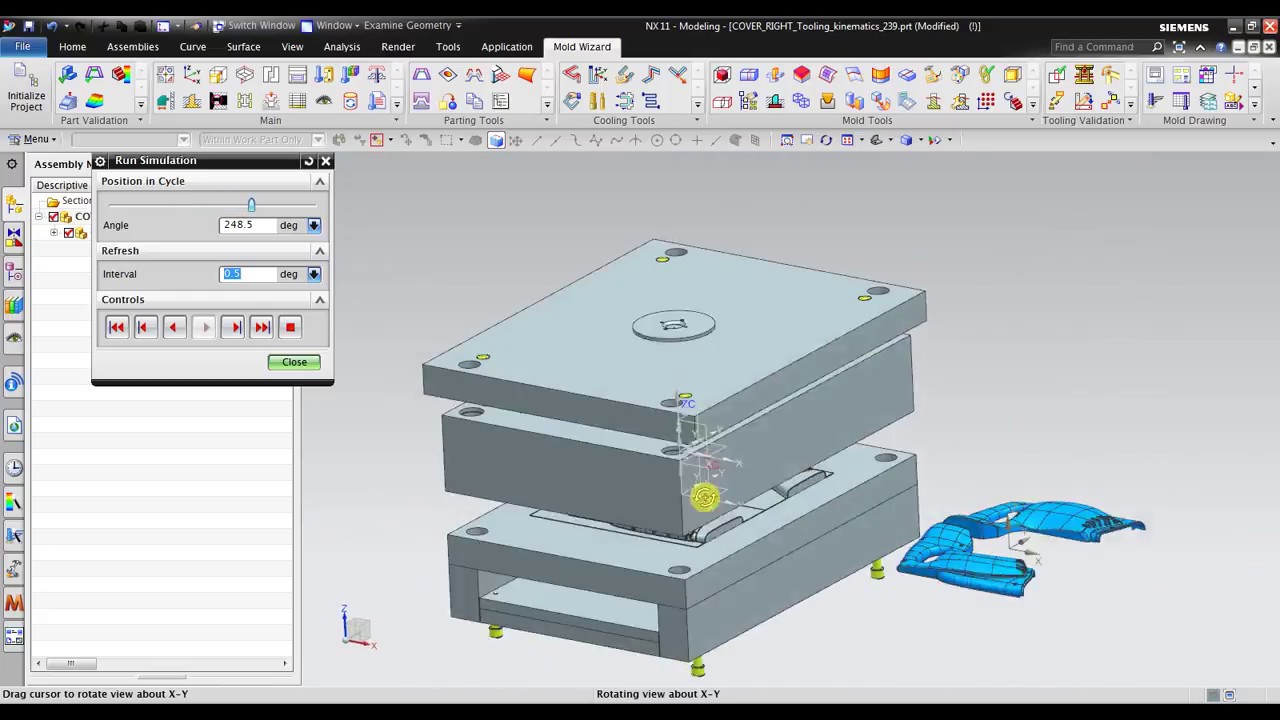This screenshot has width=1280, height=720.
Task: Switch to the Application tab
Action: click(x=507, y=47)
